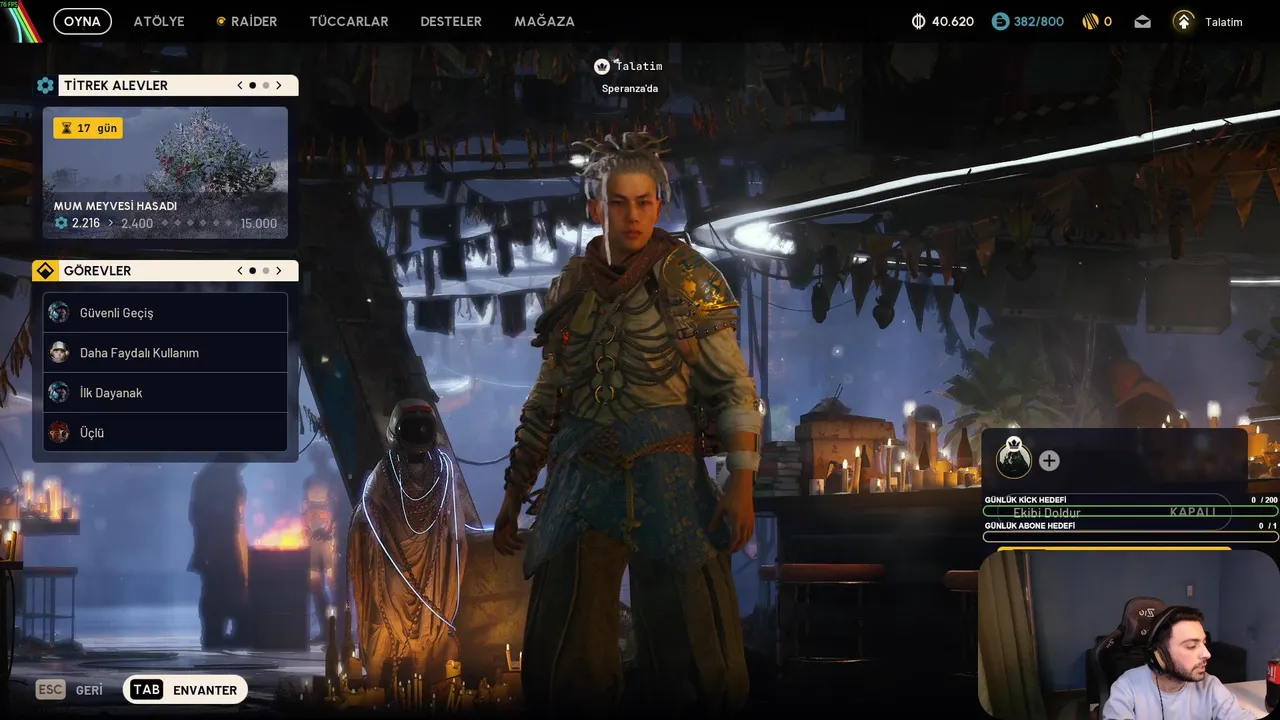The image size is (1280, 720).
Task: Select first page dot of GÖREVLER
Action: pos(252,271)
